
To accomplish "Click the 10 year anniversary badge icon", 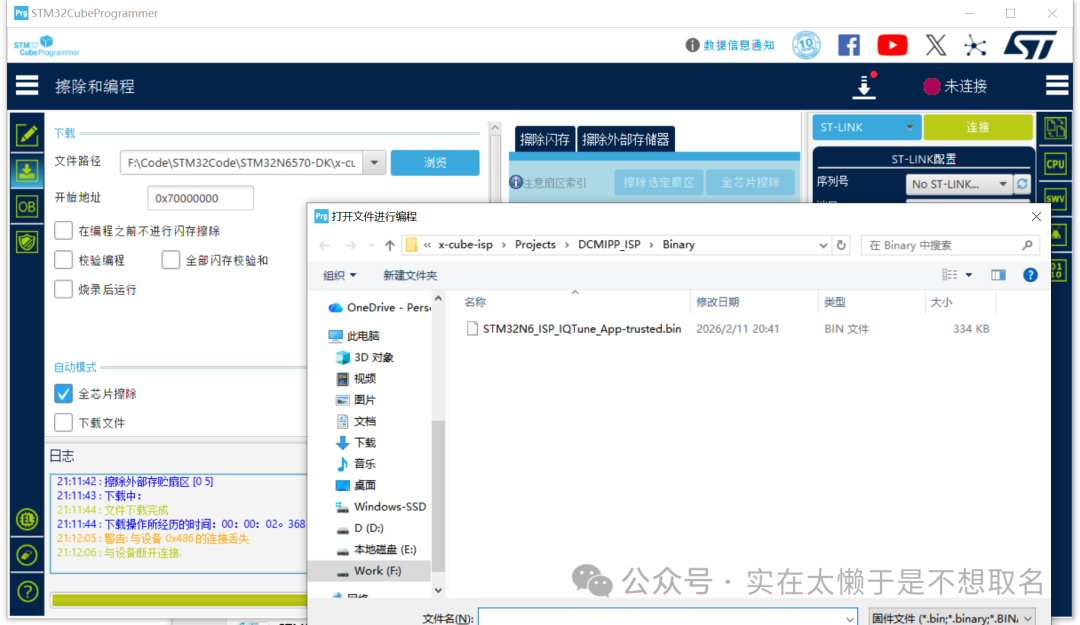I will pyautogui.click(x=806, y=45).
